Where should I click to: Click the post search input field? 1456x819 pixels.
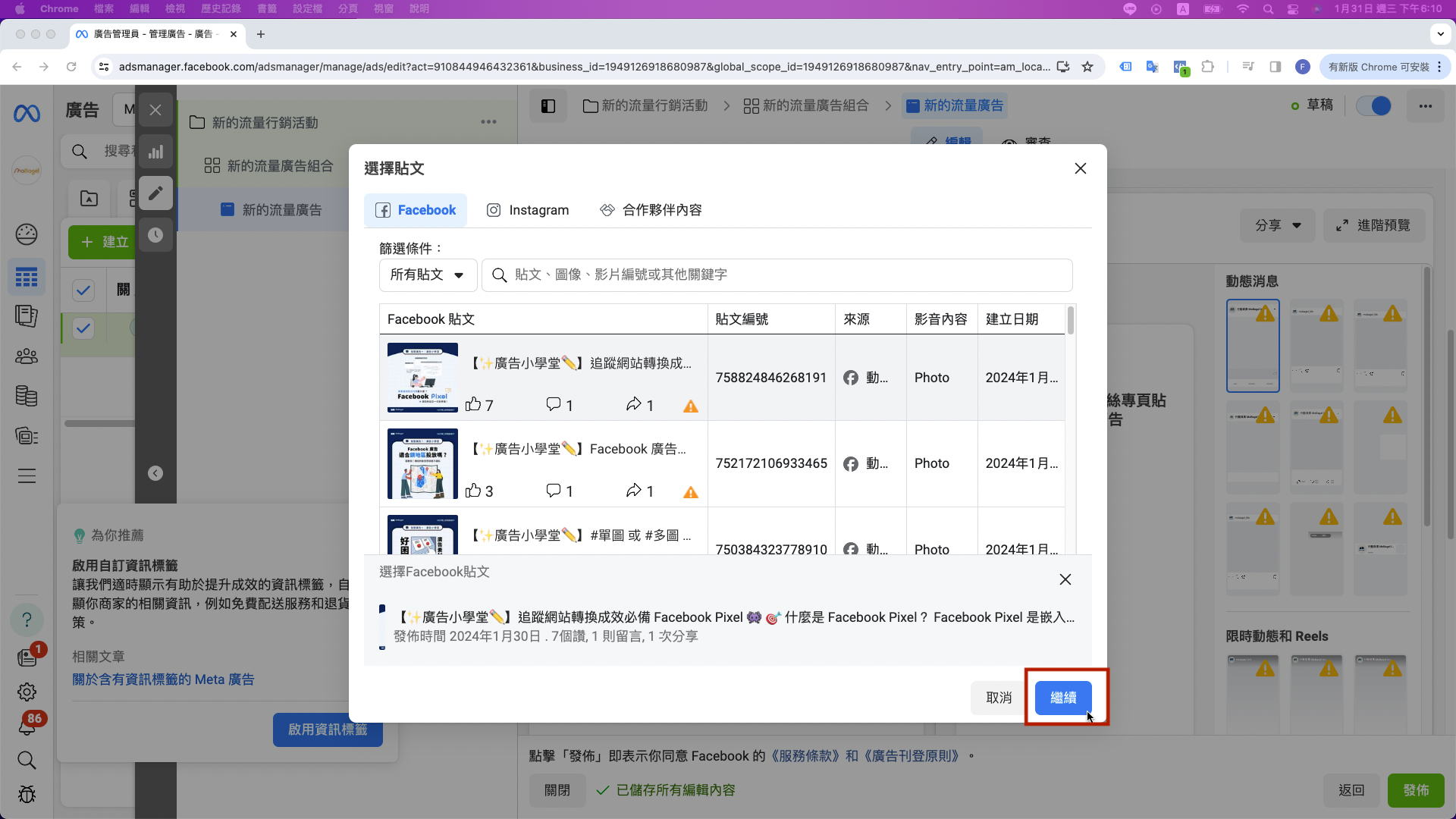(777, 275)
